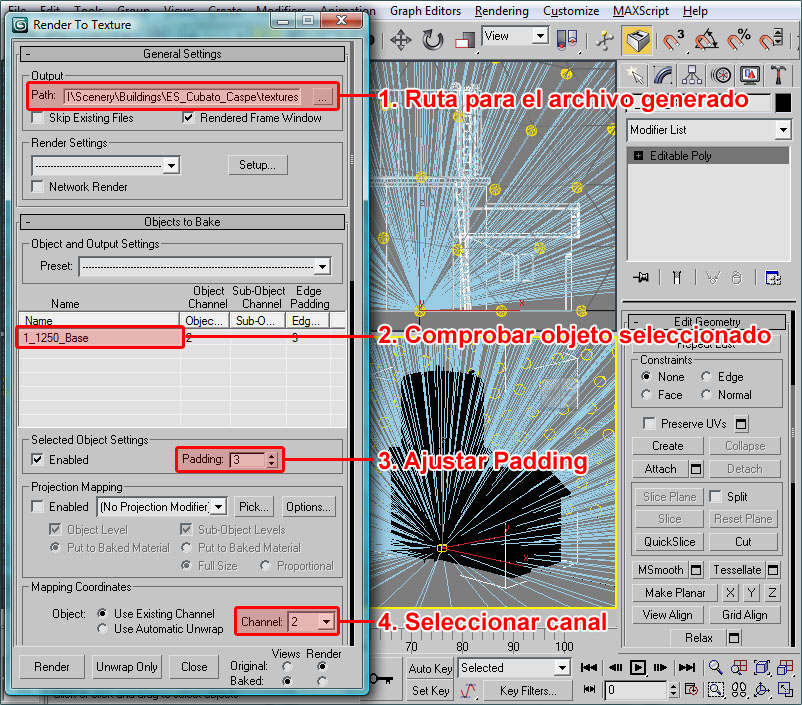Open the MAXScript menu

(x=640, y=11)
